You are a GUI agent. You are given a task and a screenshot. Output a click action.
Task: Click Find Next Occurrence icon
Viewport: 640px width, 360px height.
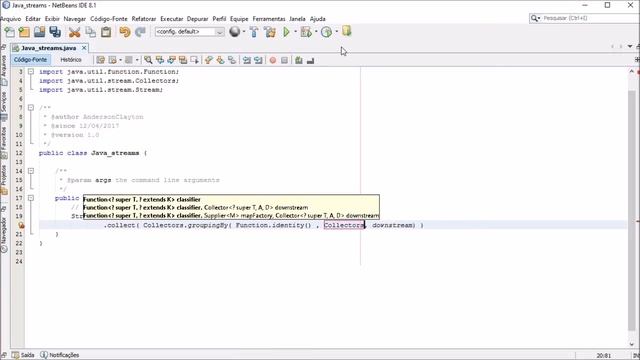171,60
